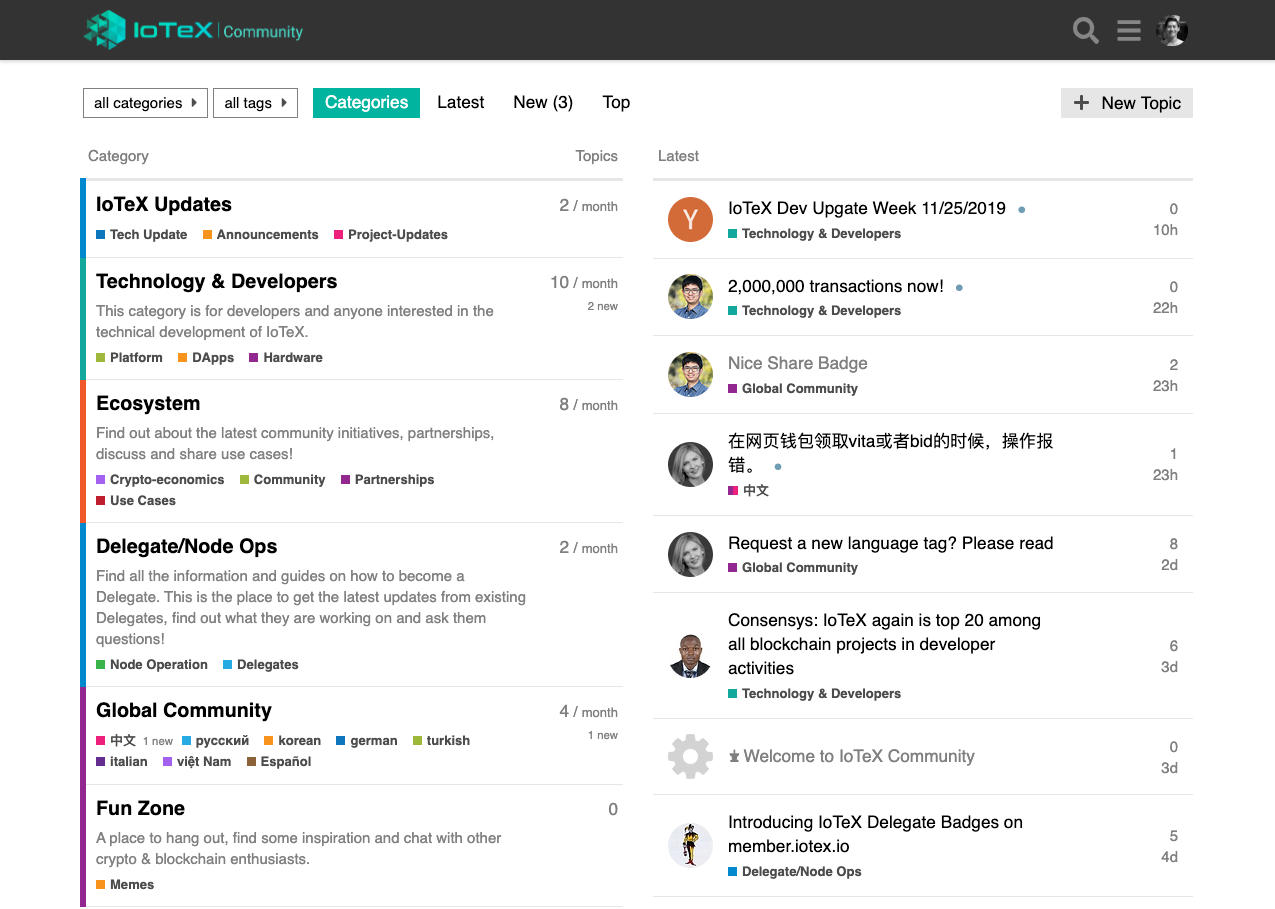Image resolution: width=1275 pixels, height=909 pixels.
Task: Click reply count 8 on language tag topic
Action: 1173,544
